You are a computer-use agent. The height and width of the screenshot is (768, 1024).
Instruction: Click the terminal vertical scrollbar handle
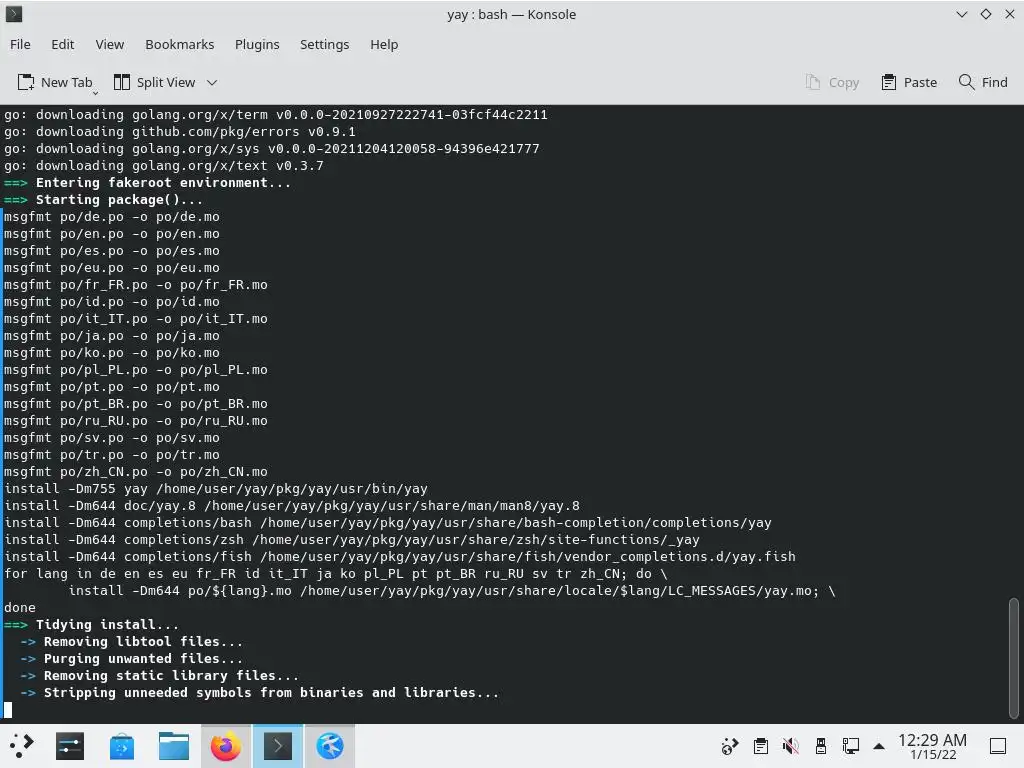tap(1014, 658)
